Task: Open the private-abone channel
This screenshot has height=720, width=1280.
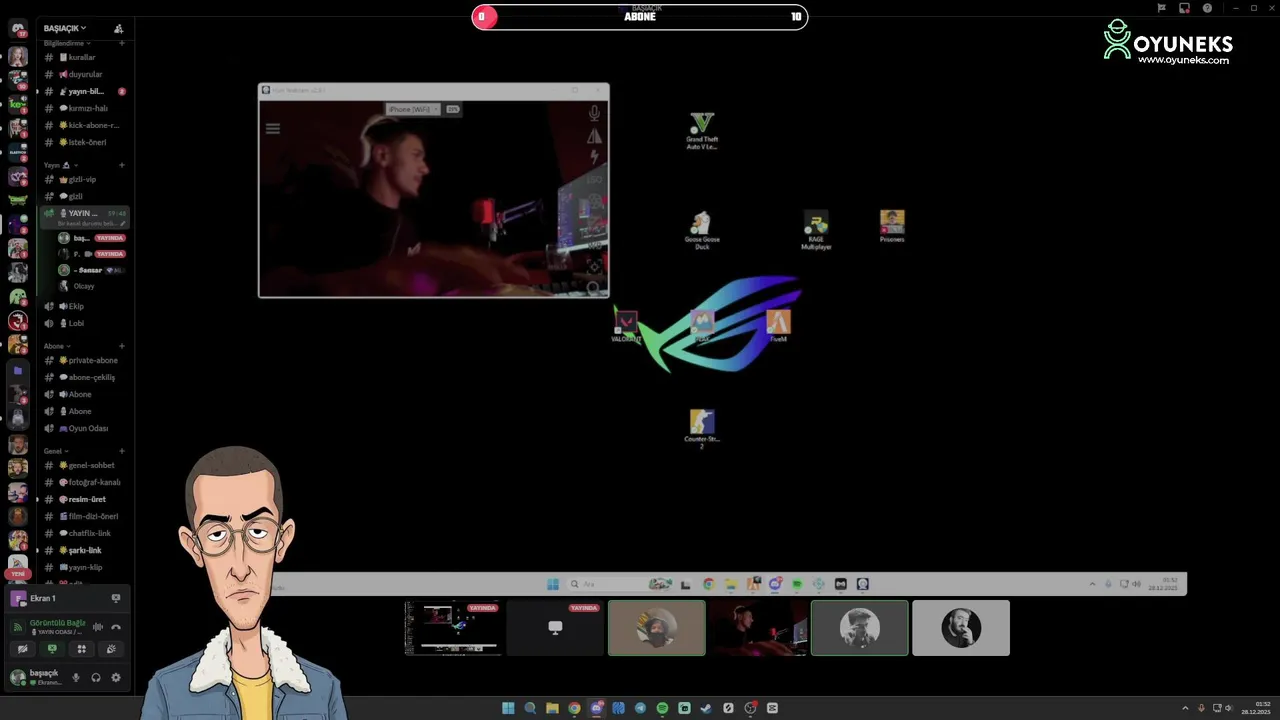Action: coord(85,360)
